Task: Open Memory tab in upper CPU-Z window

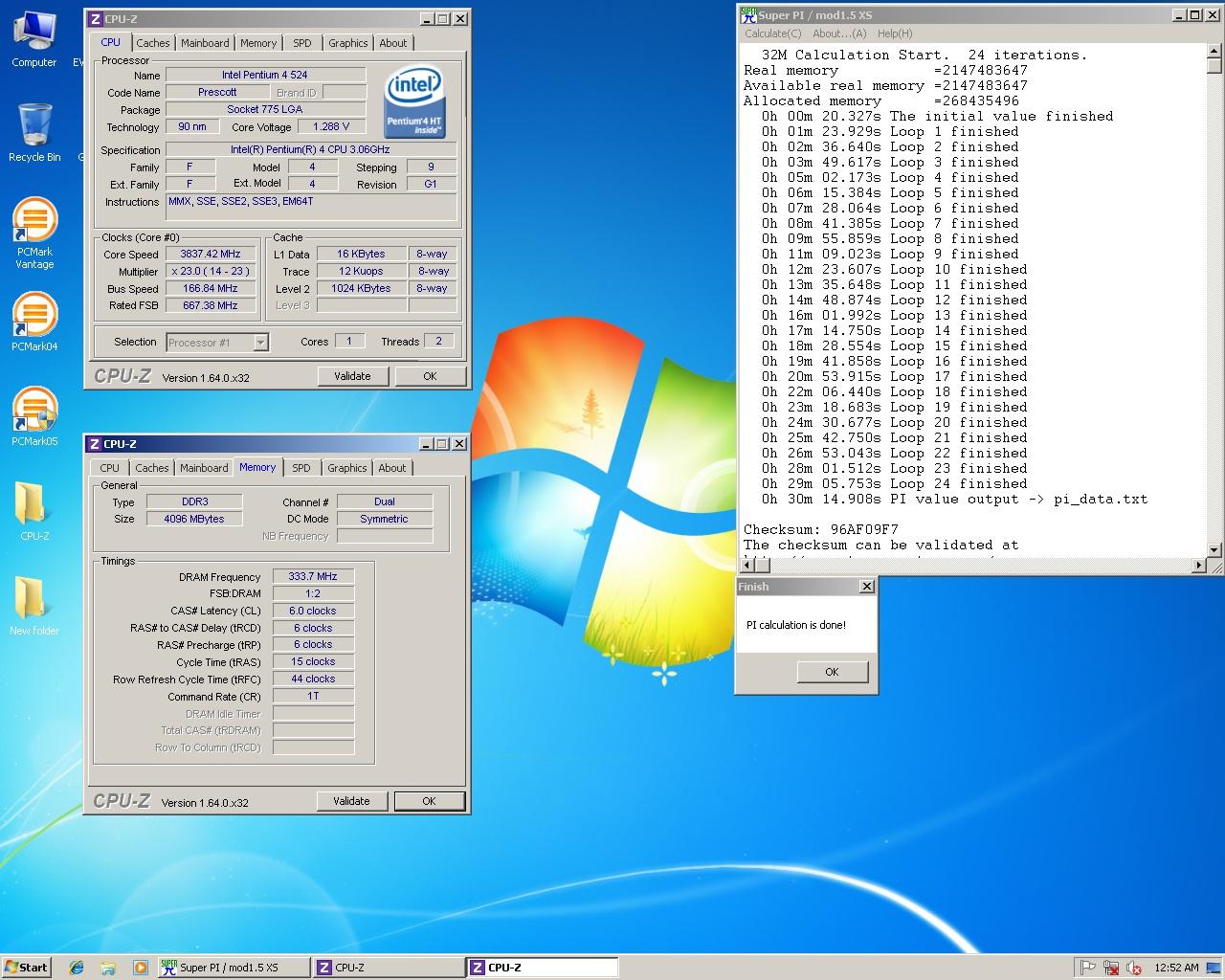Action: point(258,43)
